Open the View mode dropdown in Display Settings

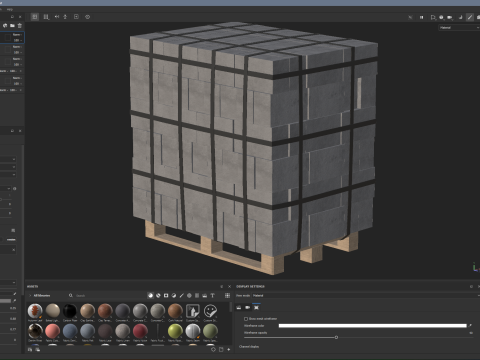click(366, 295)
